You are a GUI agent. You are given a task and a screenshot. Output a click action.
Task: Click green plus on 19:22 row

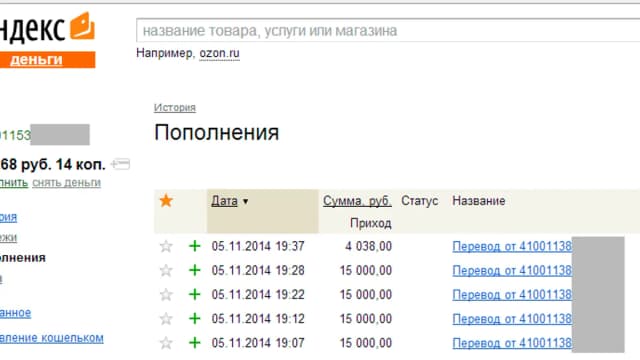tap(195, 294)
